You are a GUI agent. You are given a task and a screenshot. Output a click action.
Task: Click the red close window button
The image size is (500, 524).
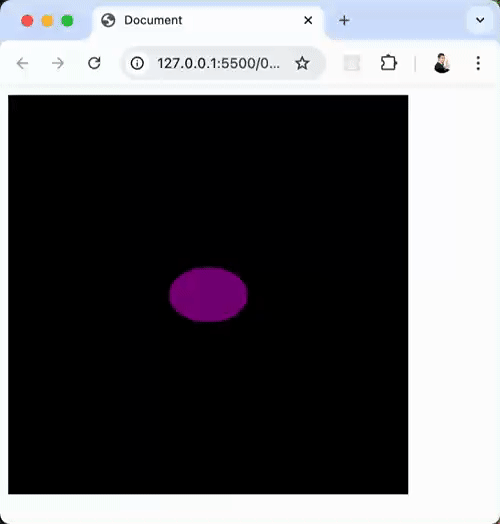pos(27,21)
